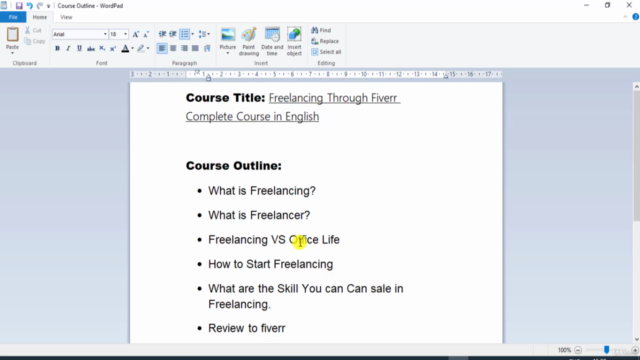The image size is (640, 360).
Task: Apply the text color A button
Action: pos(125,49)
